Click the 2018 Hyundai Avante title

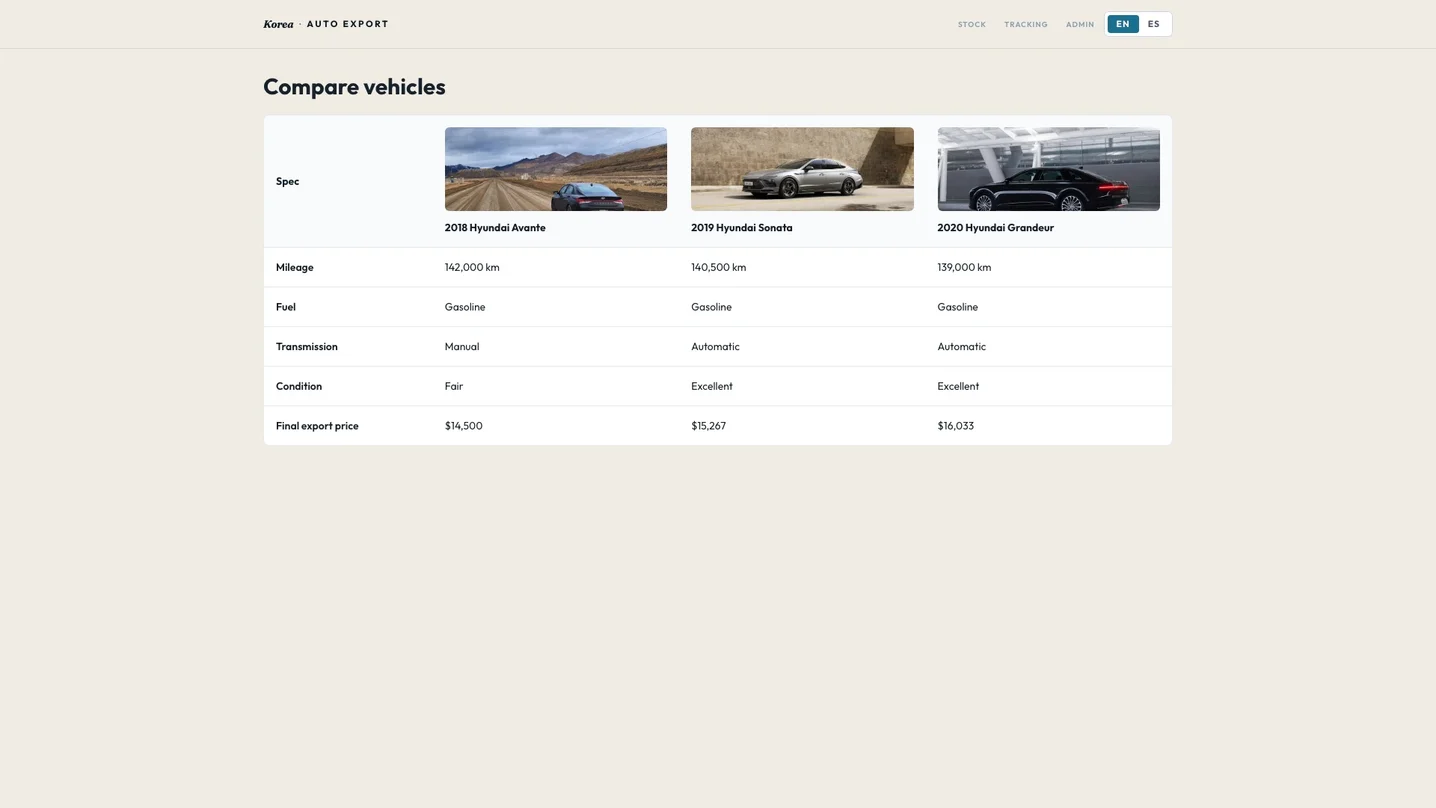[495, 228]
